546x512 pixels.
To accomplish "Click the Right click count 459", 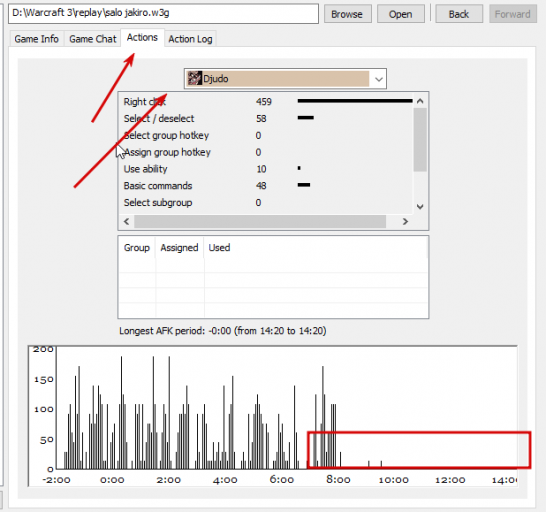I will (264, 102).
